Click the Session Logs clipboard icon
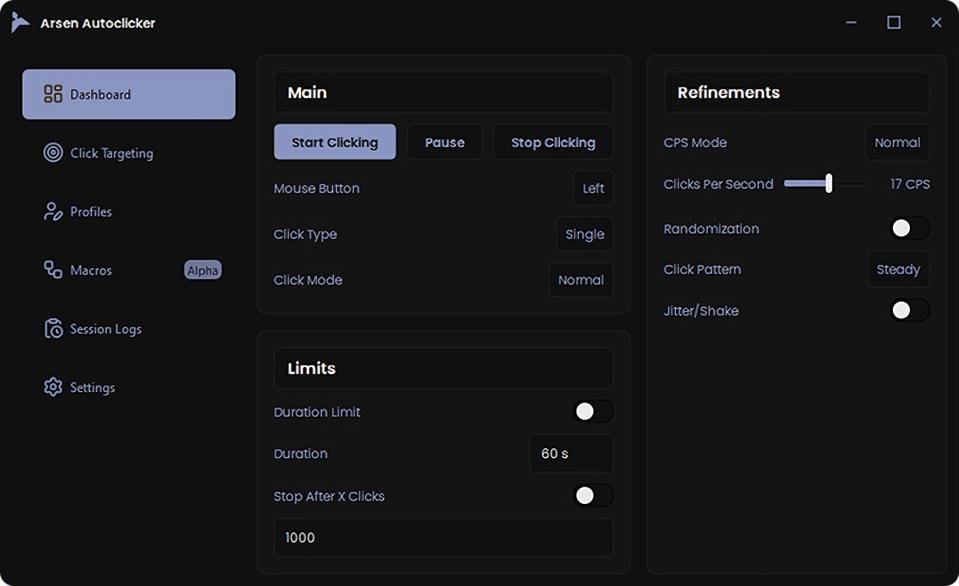The width and height of the screenshot is (959, 586). coord(53,329)
